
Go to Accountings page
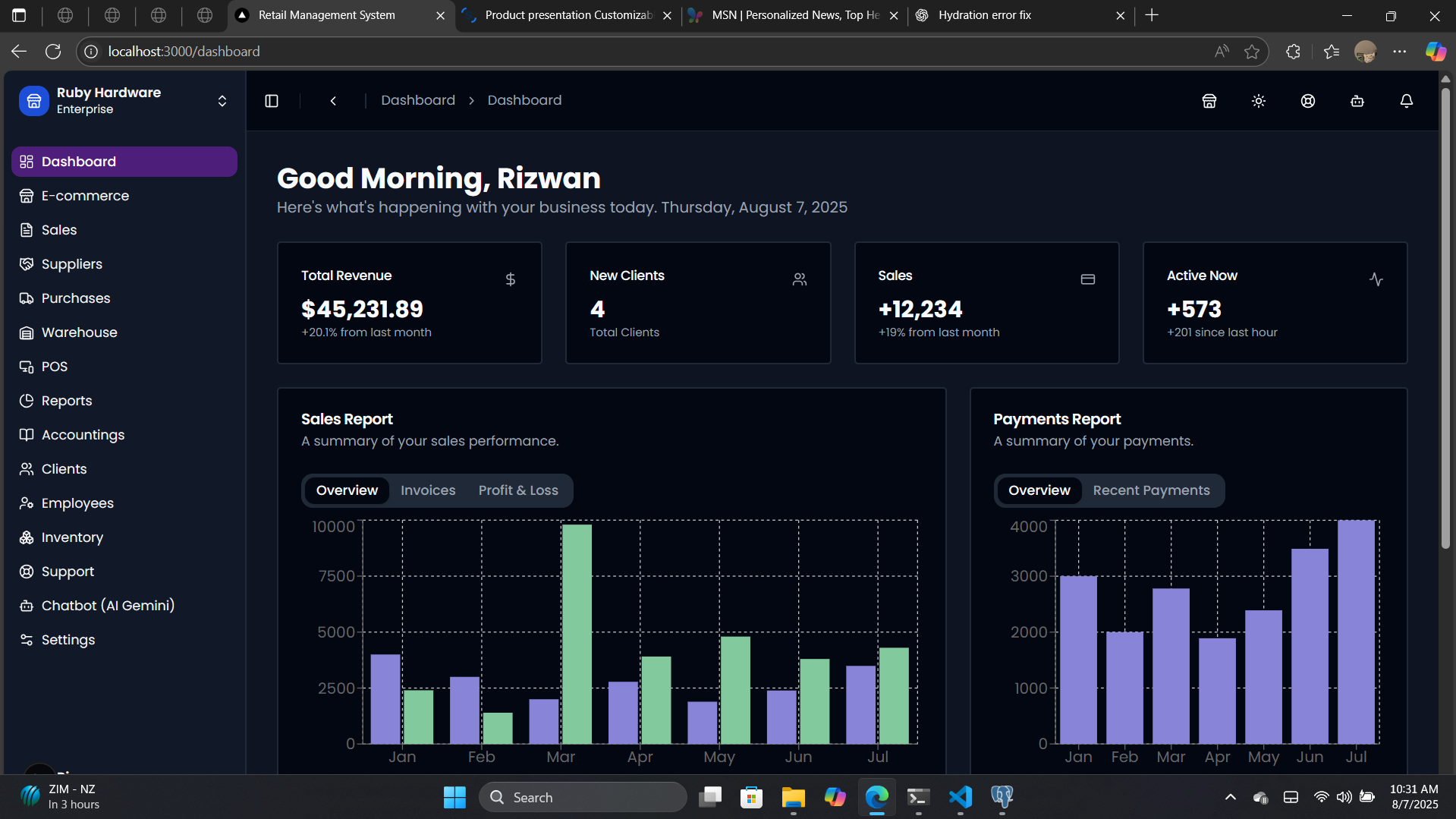(124, 435)
